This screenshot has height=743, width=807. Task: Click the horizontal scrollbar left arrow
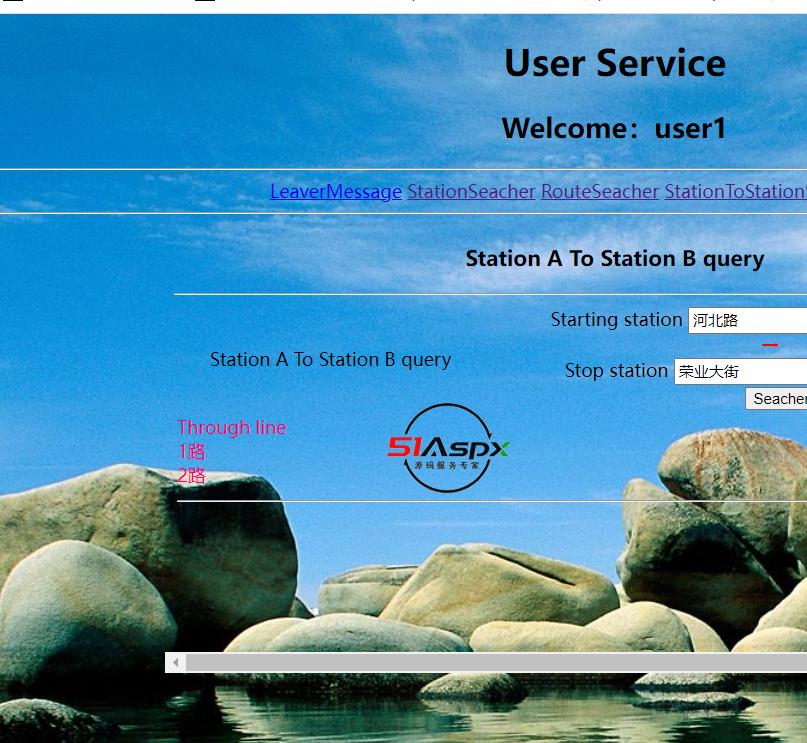click(176, 662)
